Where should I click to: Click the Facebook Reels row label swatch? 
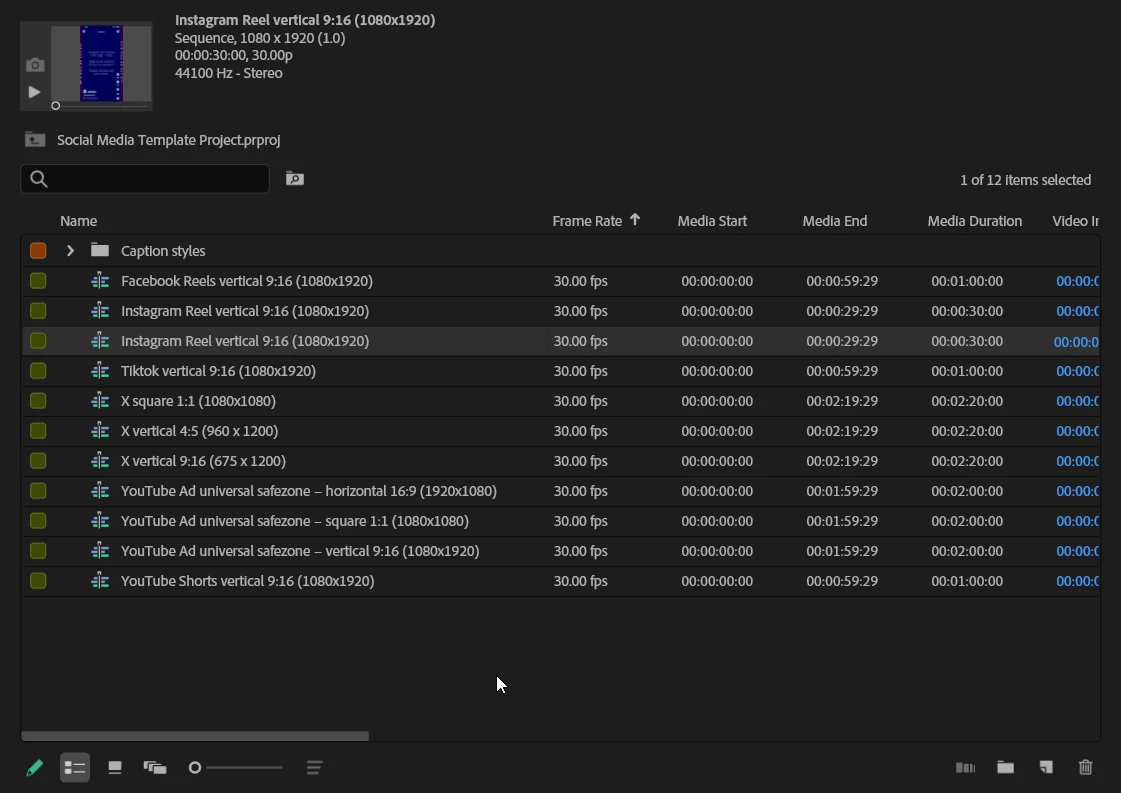(38, 281)
